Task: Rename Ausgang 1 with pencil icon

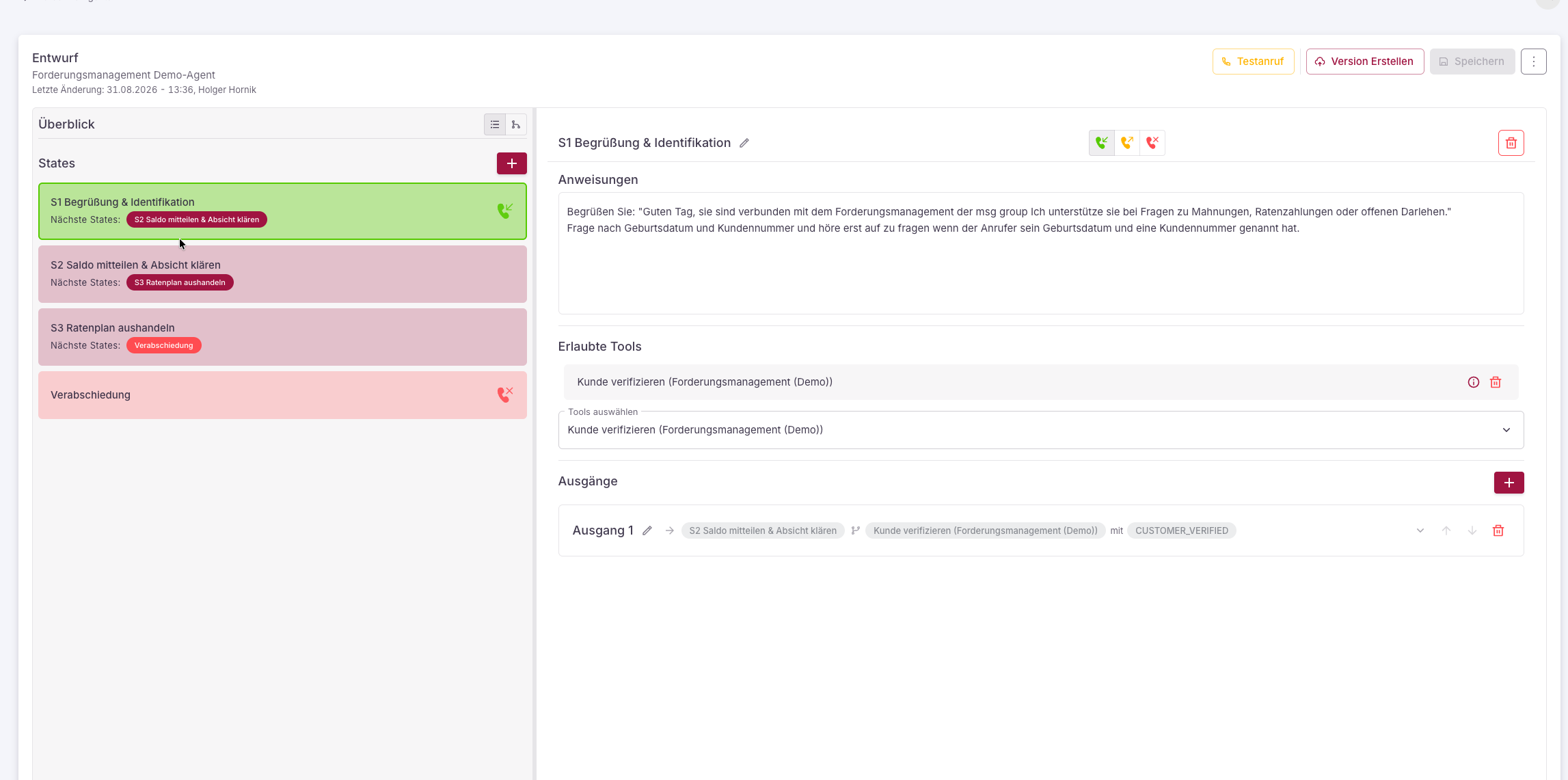Action: [647, 530]
